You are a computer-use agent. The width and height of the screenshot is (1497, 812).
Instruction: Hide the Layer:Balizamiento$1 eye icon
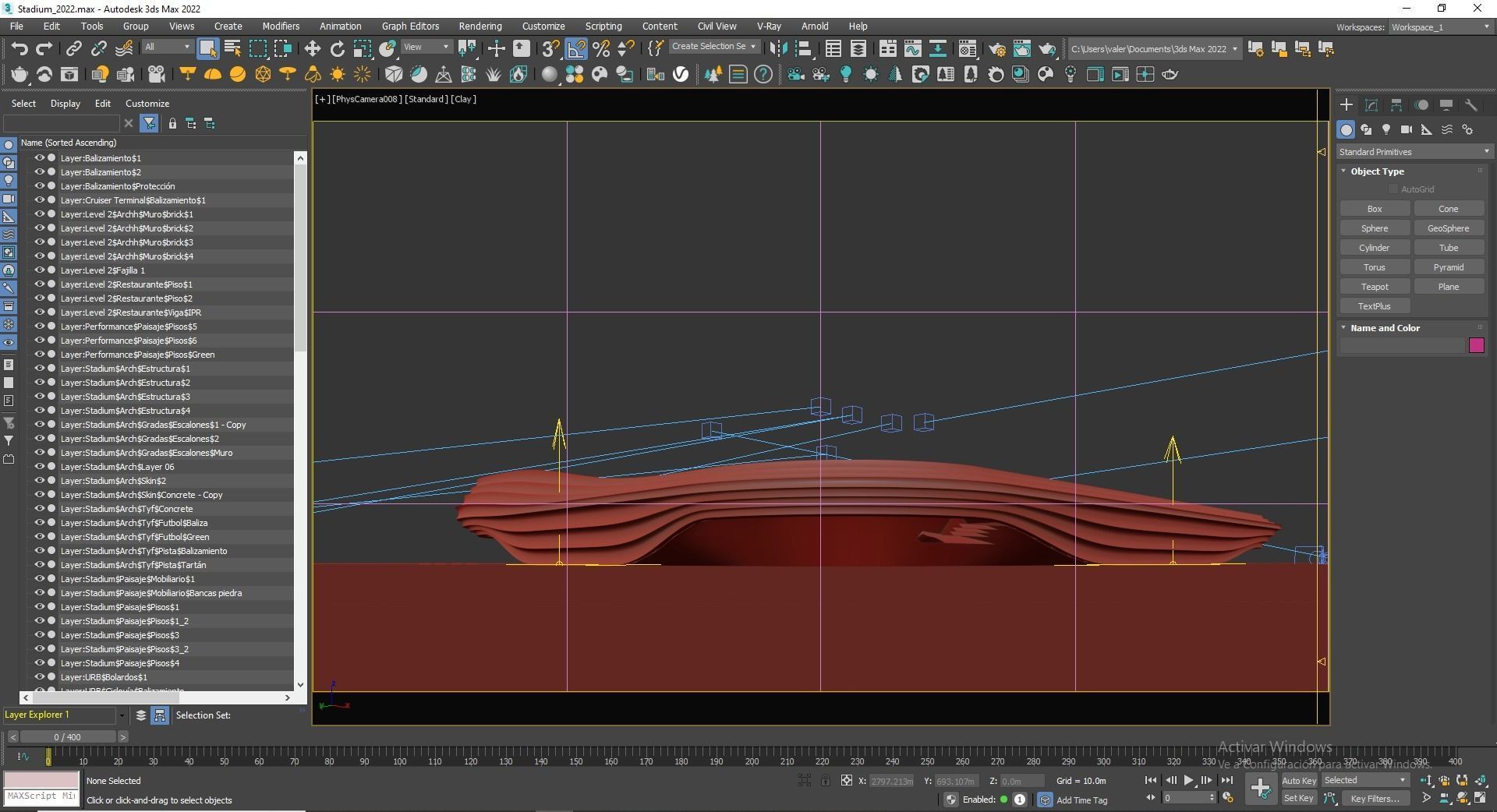click(x=39, y=158)
